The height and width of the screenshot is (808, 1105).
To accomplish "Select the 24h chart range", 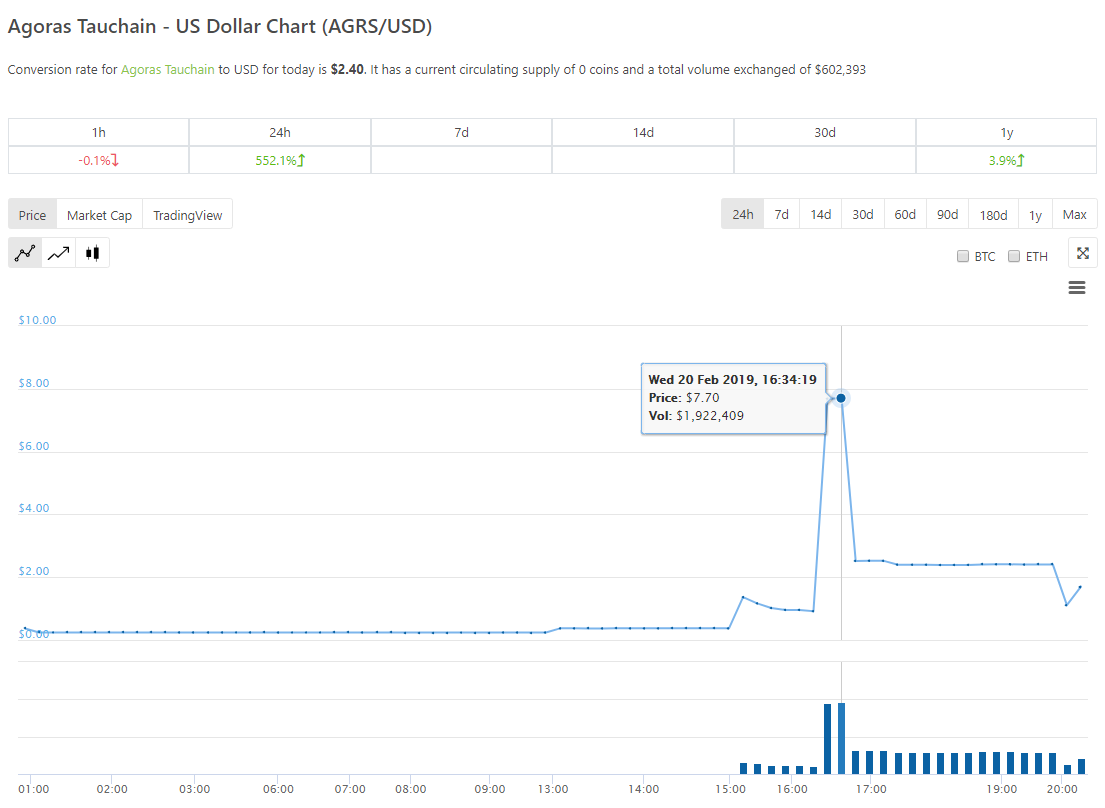I will pos(743,214).
